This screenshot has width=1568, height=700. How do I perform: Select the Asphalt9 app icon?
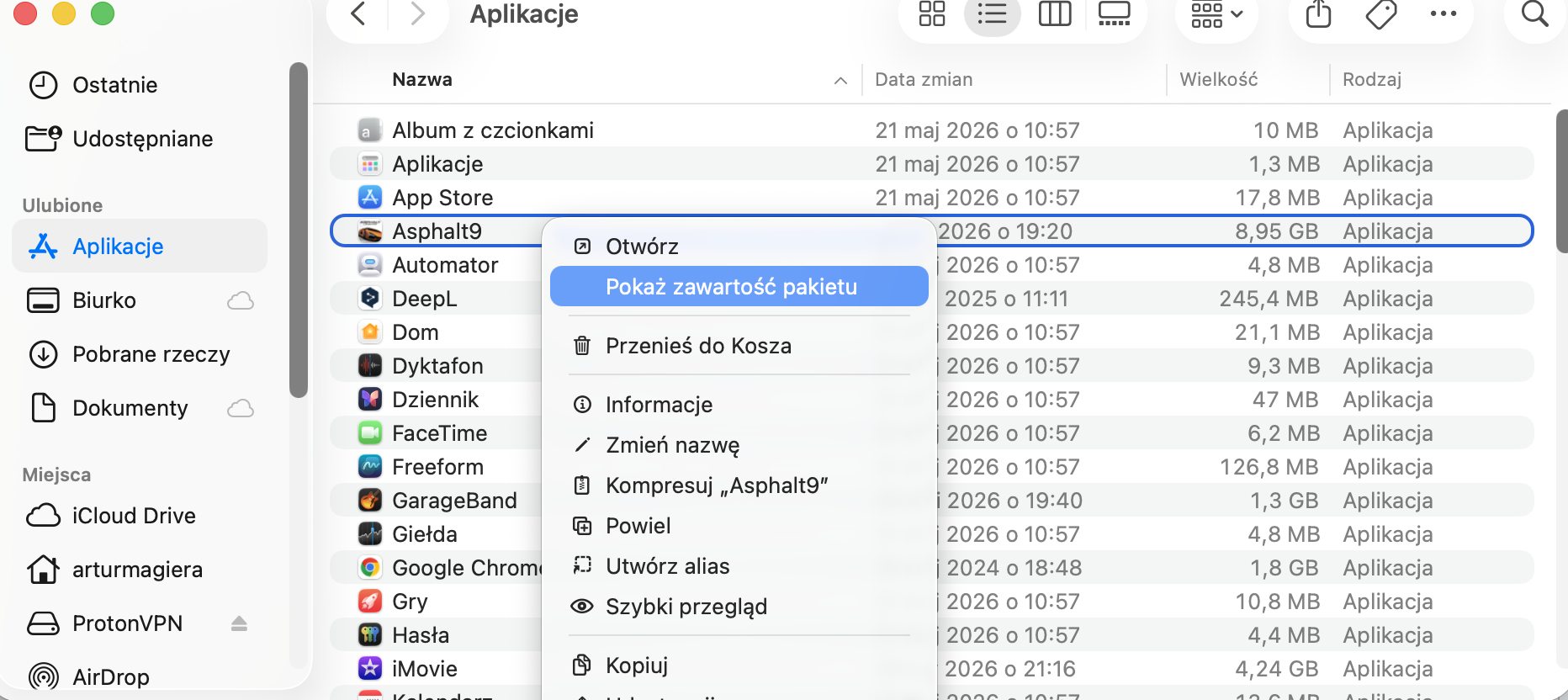[x=369, y=231]
